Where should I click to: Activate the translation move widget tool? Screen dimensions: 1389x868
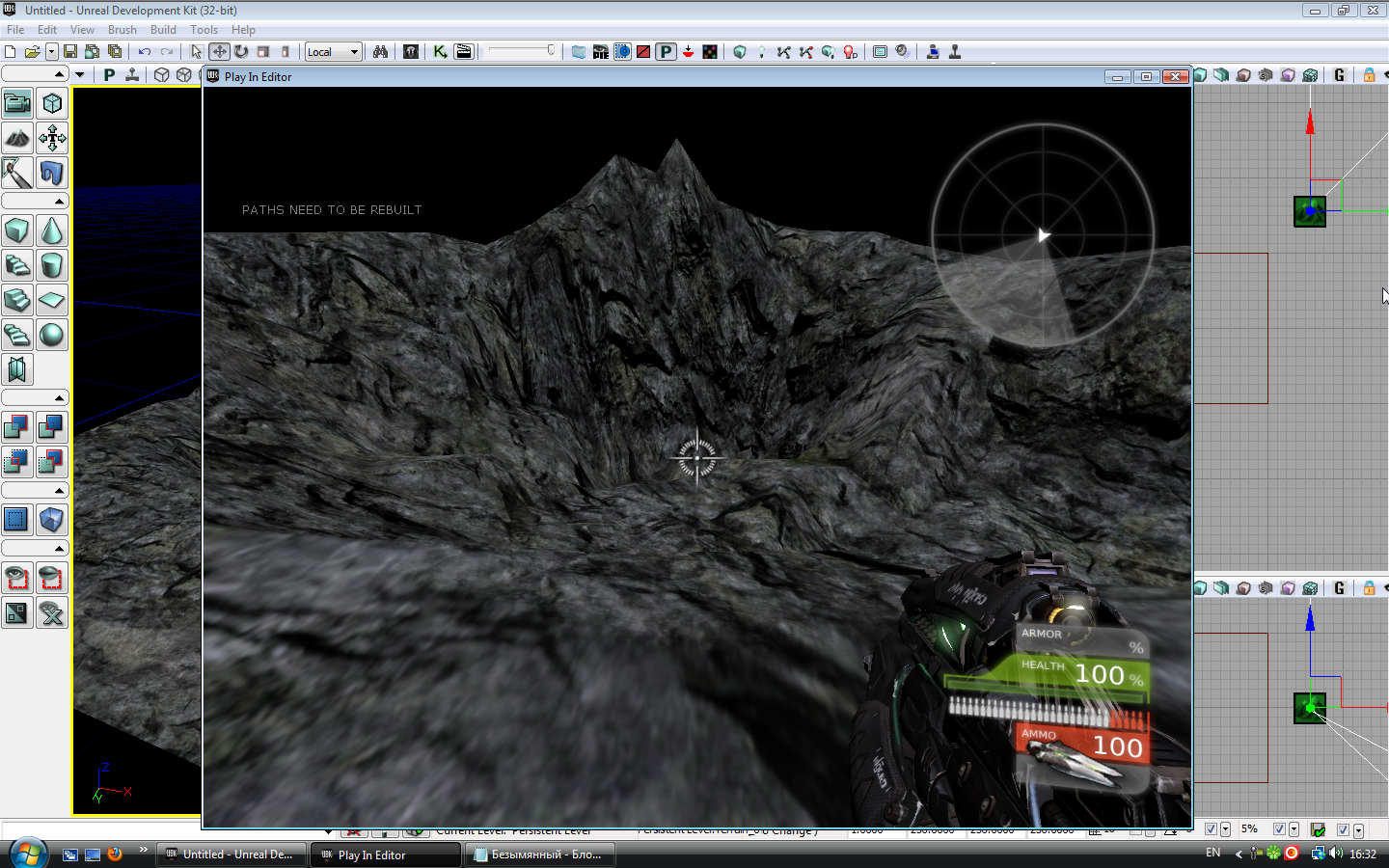220,52
